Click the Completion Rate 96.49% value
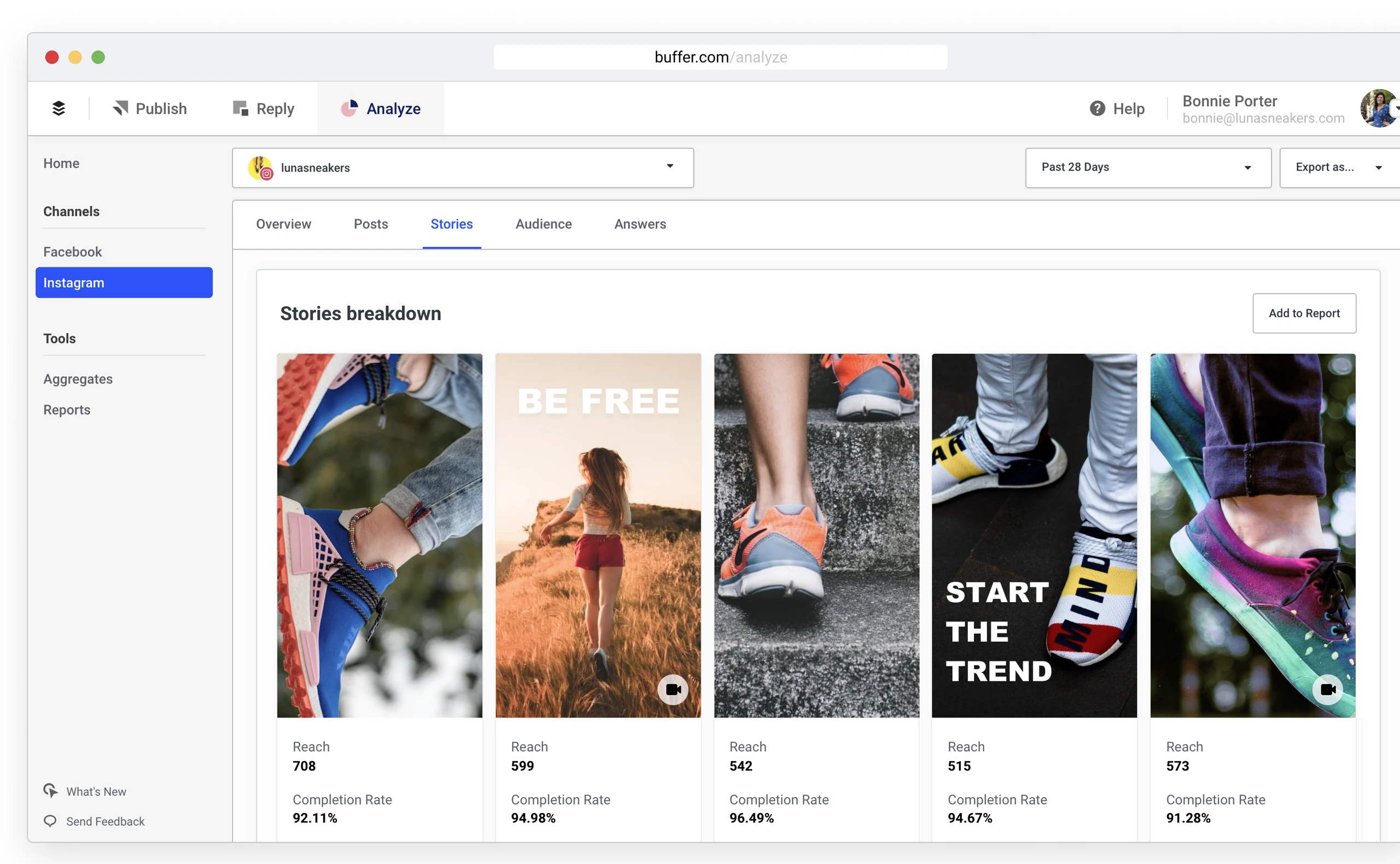Viewport: 1400px width, 864px height. pyautogui.click(x=751, y=818)
